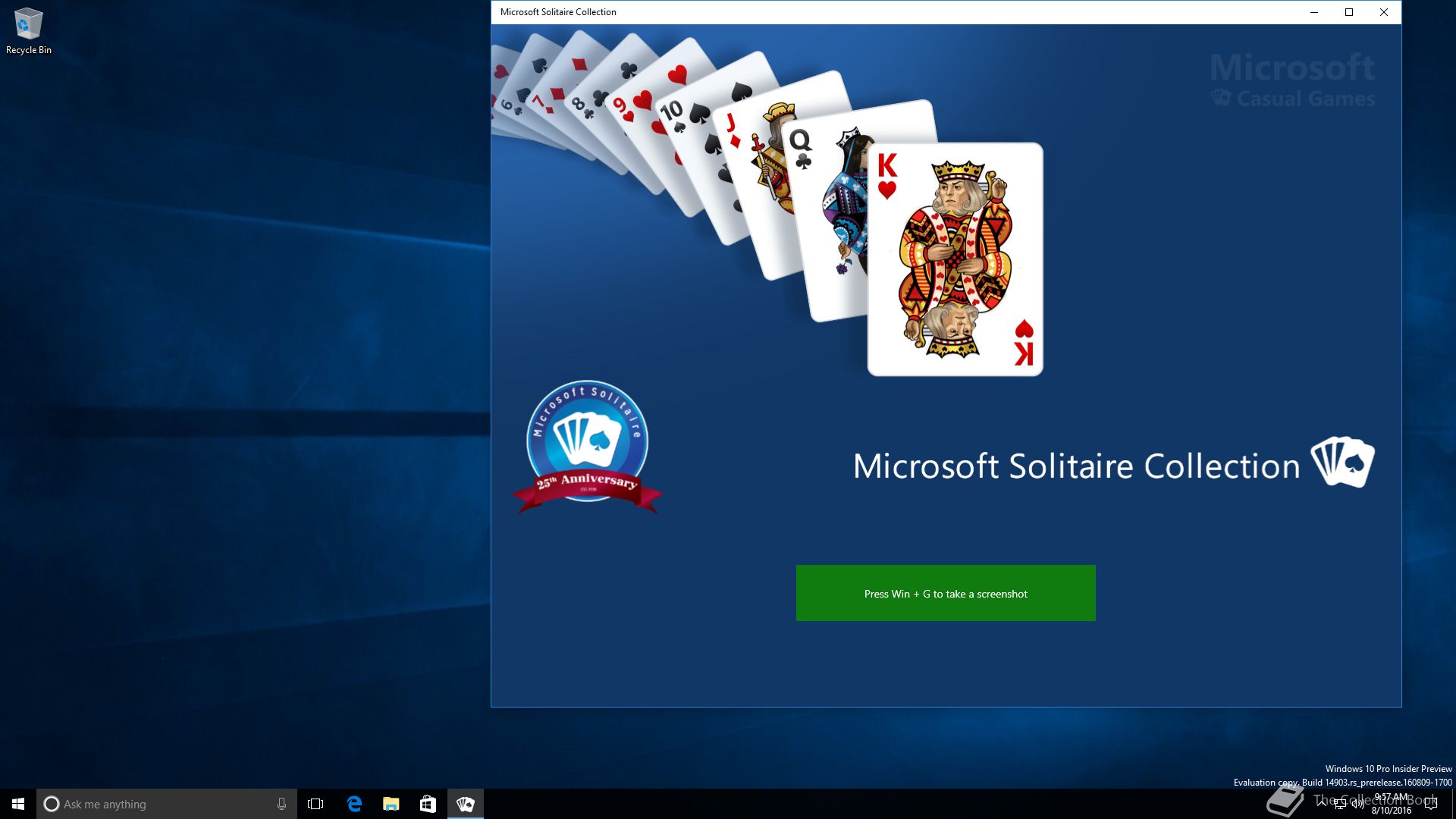Activate the Cortana microphone icon
Viewport: 1456px width, 819px height.
pos(281,804)
